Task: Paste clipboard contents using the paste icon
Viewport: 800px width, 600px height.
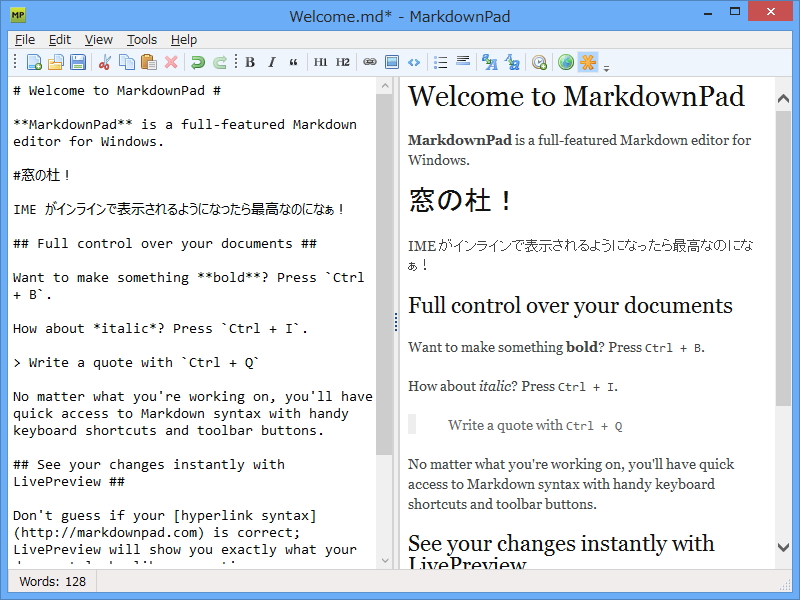Action: pos(150,62)
